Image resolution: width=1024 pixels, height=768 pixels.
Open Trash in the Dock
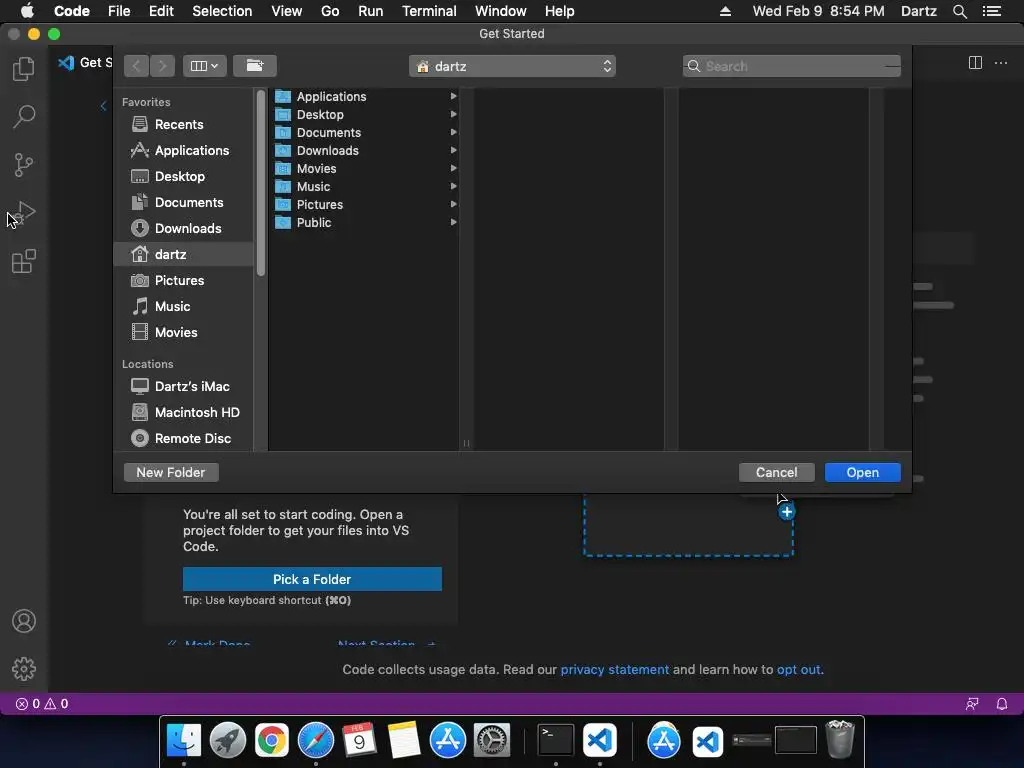tap(840, 739)
